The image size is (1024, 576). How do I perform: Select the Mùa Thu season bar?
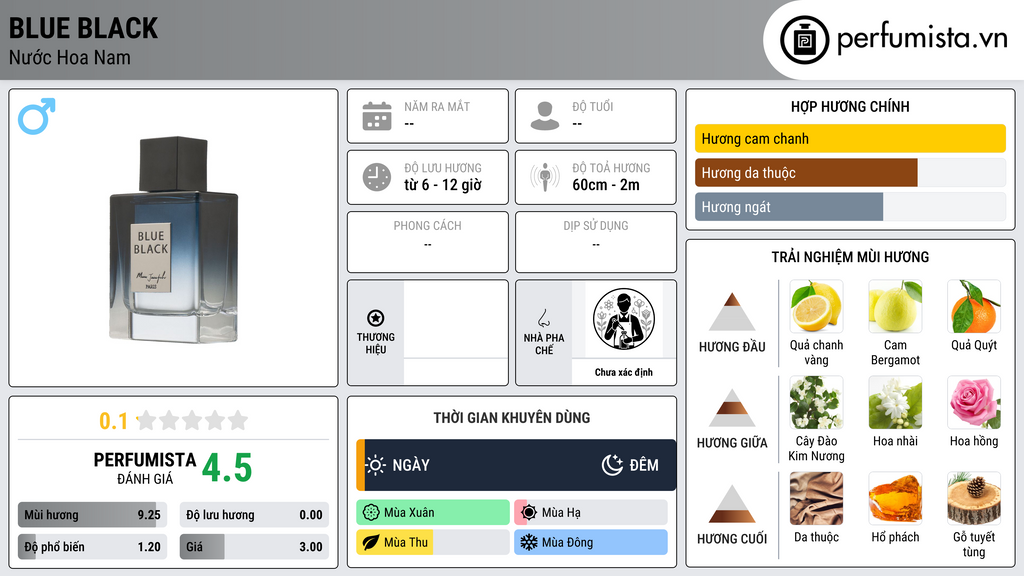[433, 543]
